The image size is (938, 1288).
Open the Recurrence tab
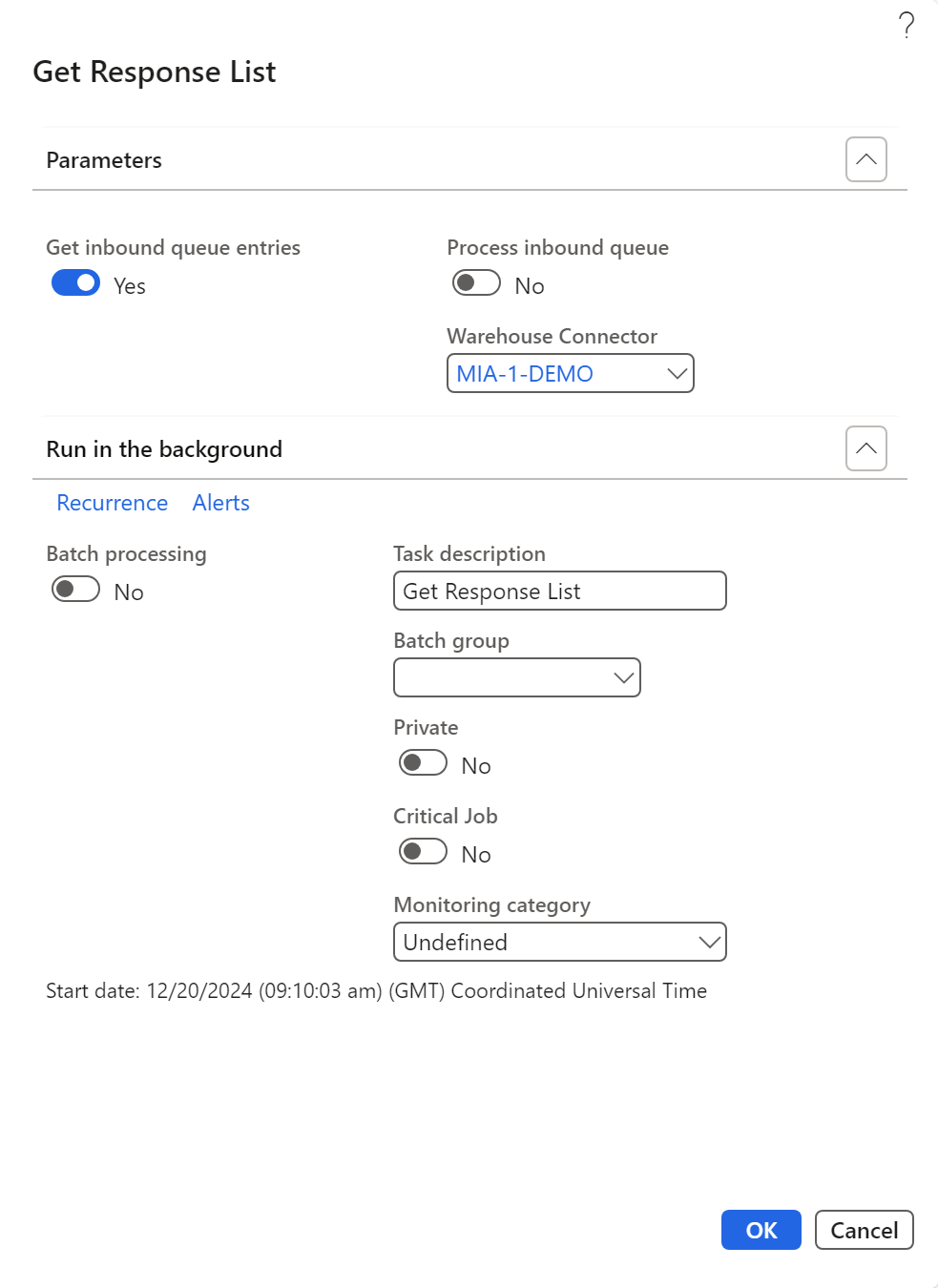click(x=113, y=503)
